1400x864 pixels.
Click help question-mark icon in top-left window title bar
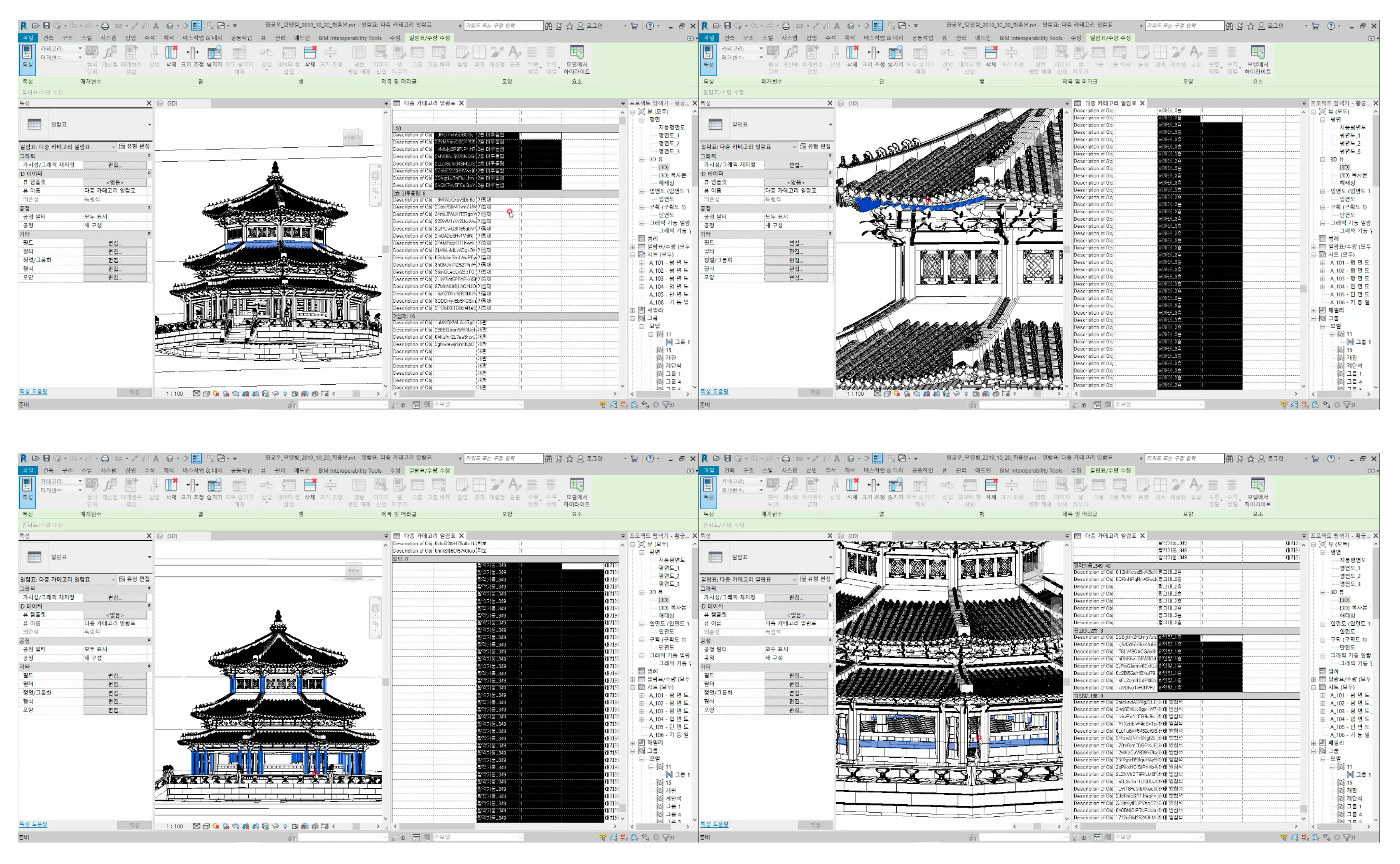click(x=649, y=26)
